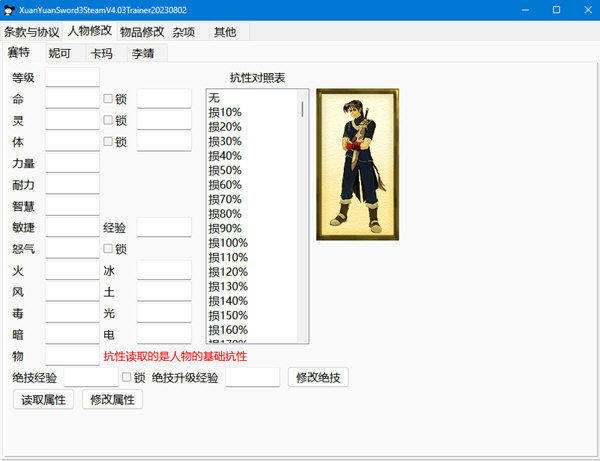Viewport: 600px width, 461px height.
Task: Focus the 风 resistance field
Action: coord(72,292)
